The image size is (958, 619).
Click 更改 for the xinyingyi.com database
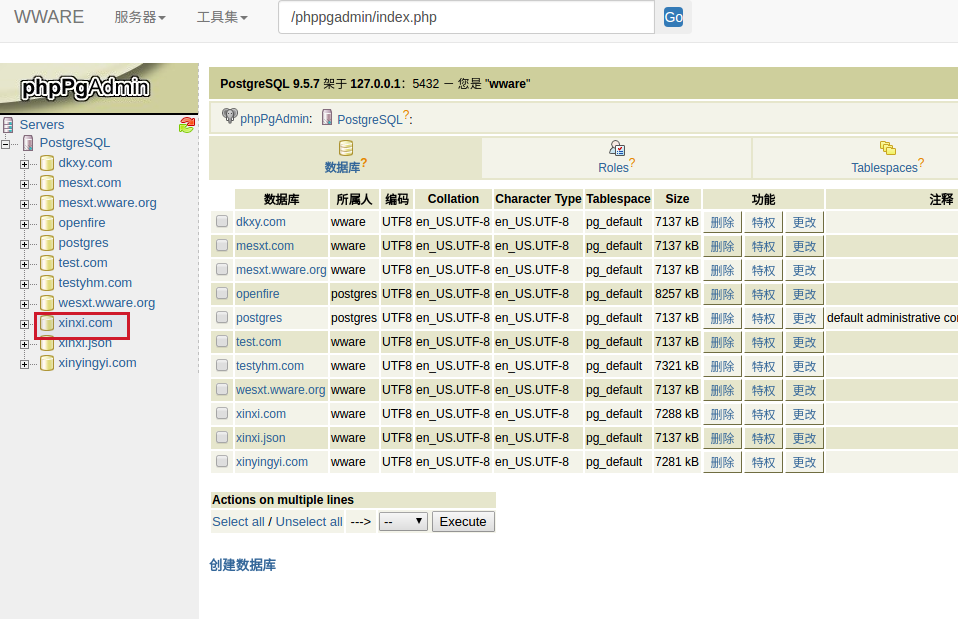[804, 462]
